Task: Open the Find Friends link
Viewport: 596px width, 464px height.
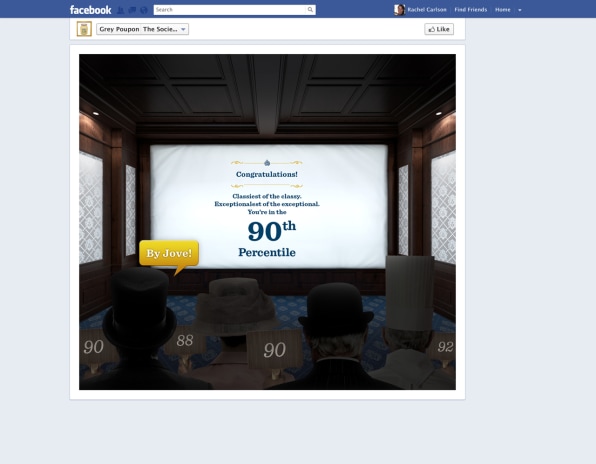Action: tap(471, 10)
